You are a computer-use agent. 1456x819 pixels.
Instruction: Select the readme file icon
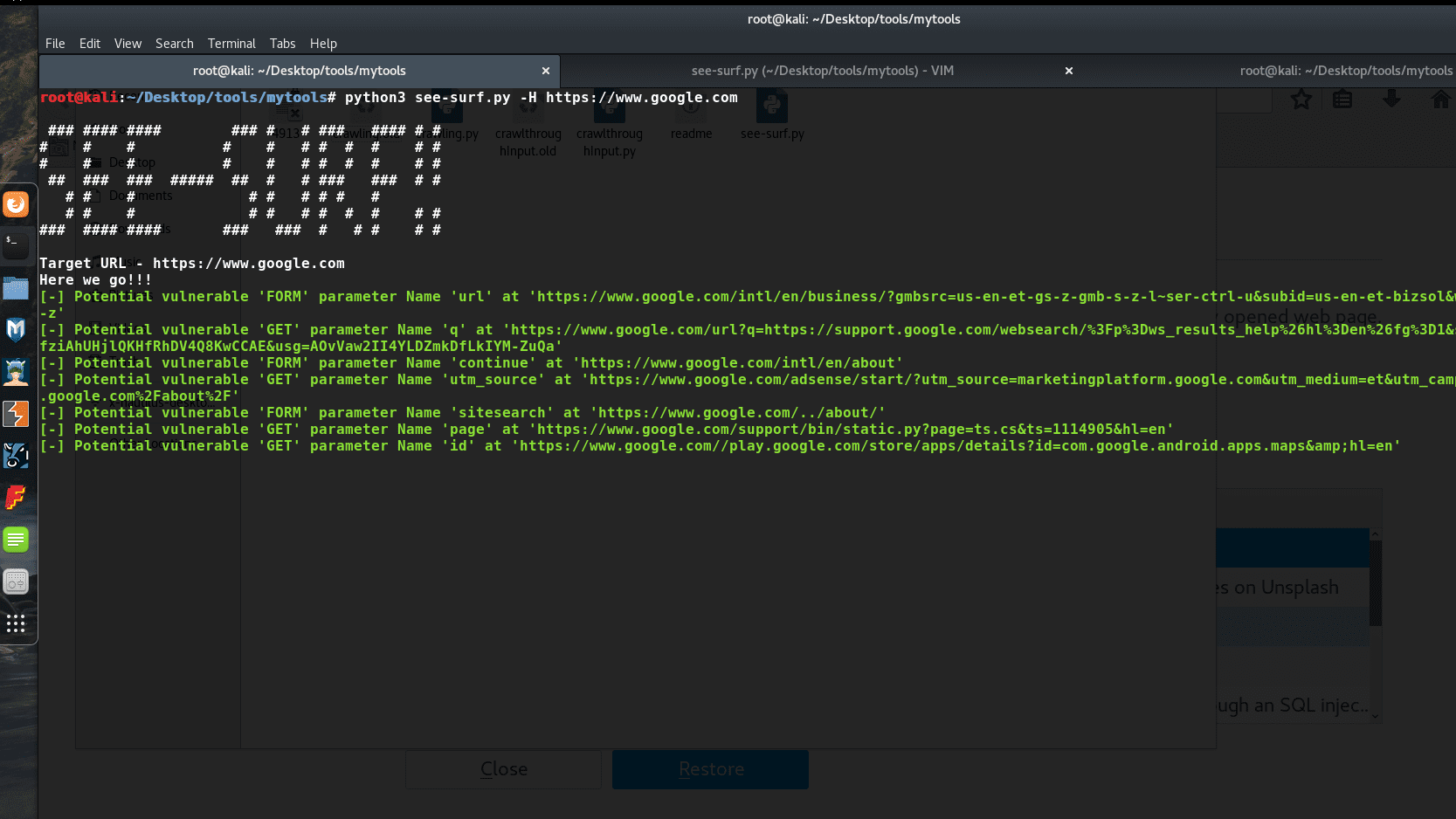pos(691,116)
